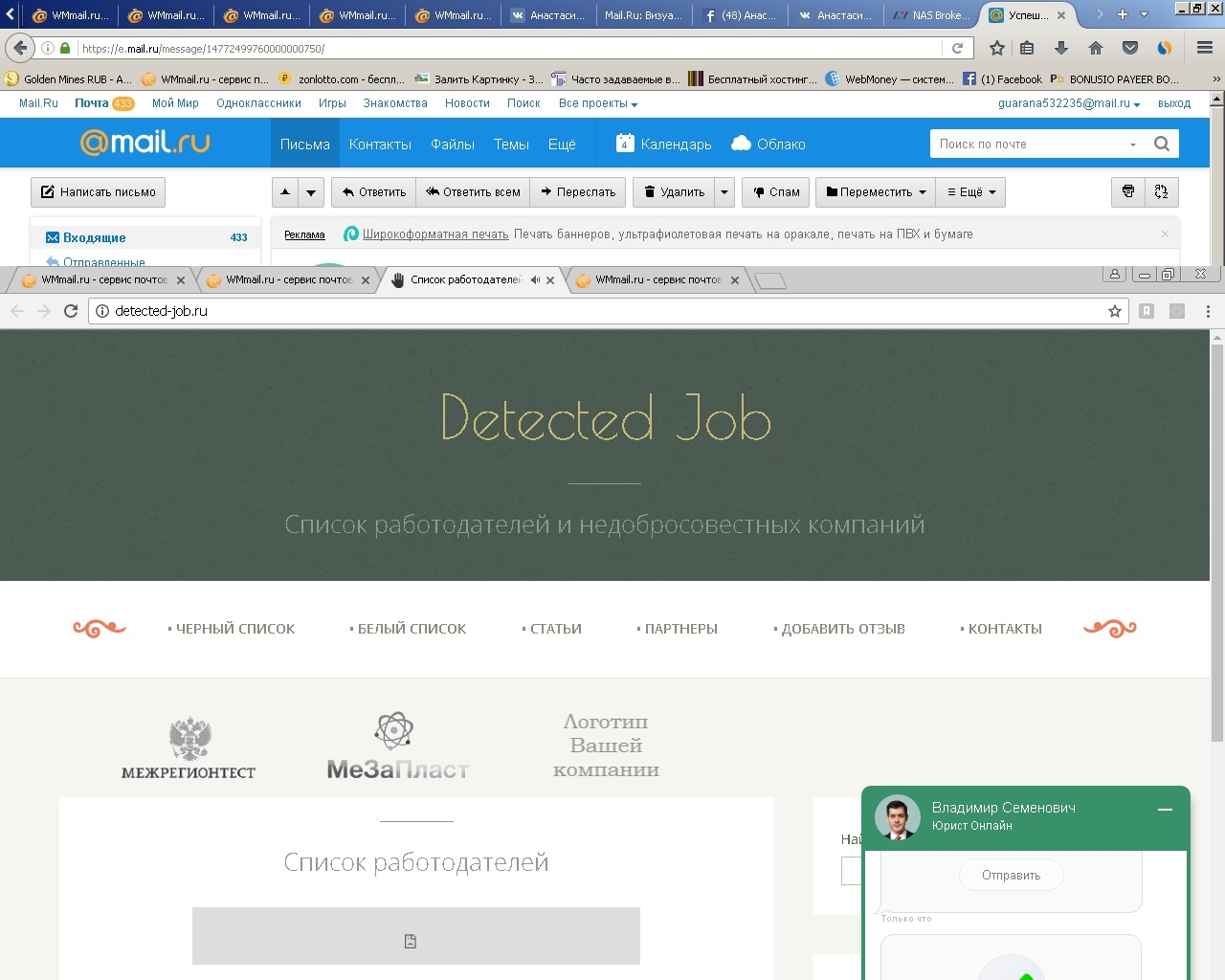This screenshot has height=980, width=1225.
Task: Close the Список работодателей Chrome tab
Action: 550,280
